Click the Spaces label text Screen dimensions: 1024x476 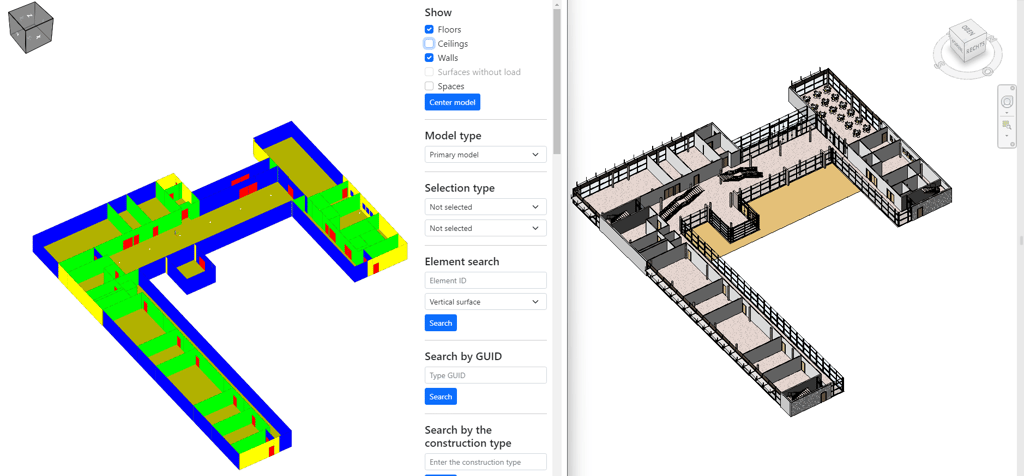point(451,86)
